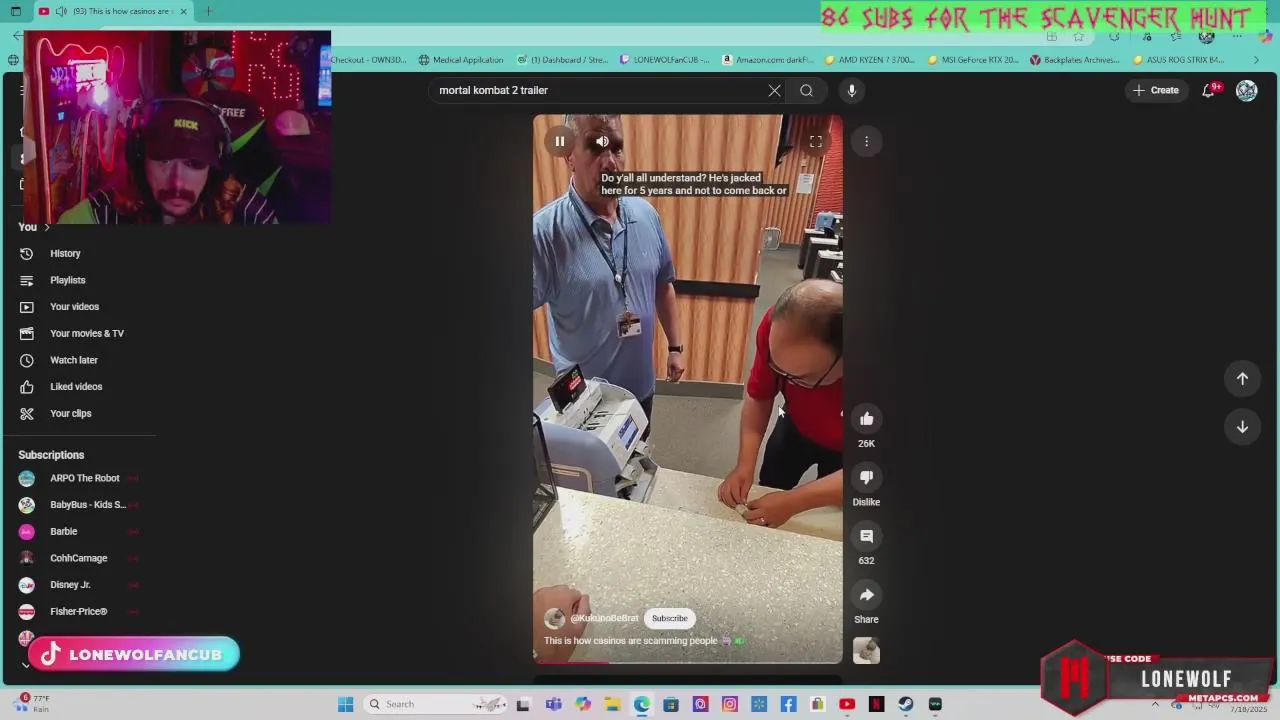
Task: Start voice search with microphone
Action: click(852, 90)
